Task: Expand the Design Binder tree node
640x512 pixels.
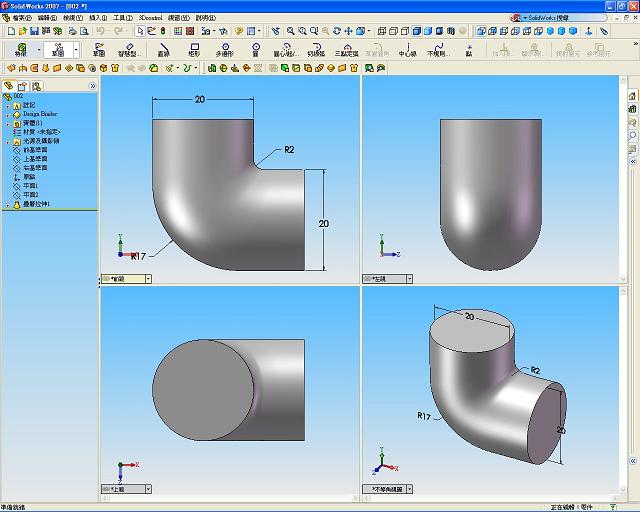Action: pyautogui.click(x=8, y=115)
